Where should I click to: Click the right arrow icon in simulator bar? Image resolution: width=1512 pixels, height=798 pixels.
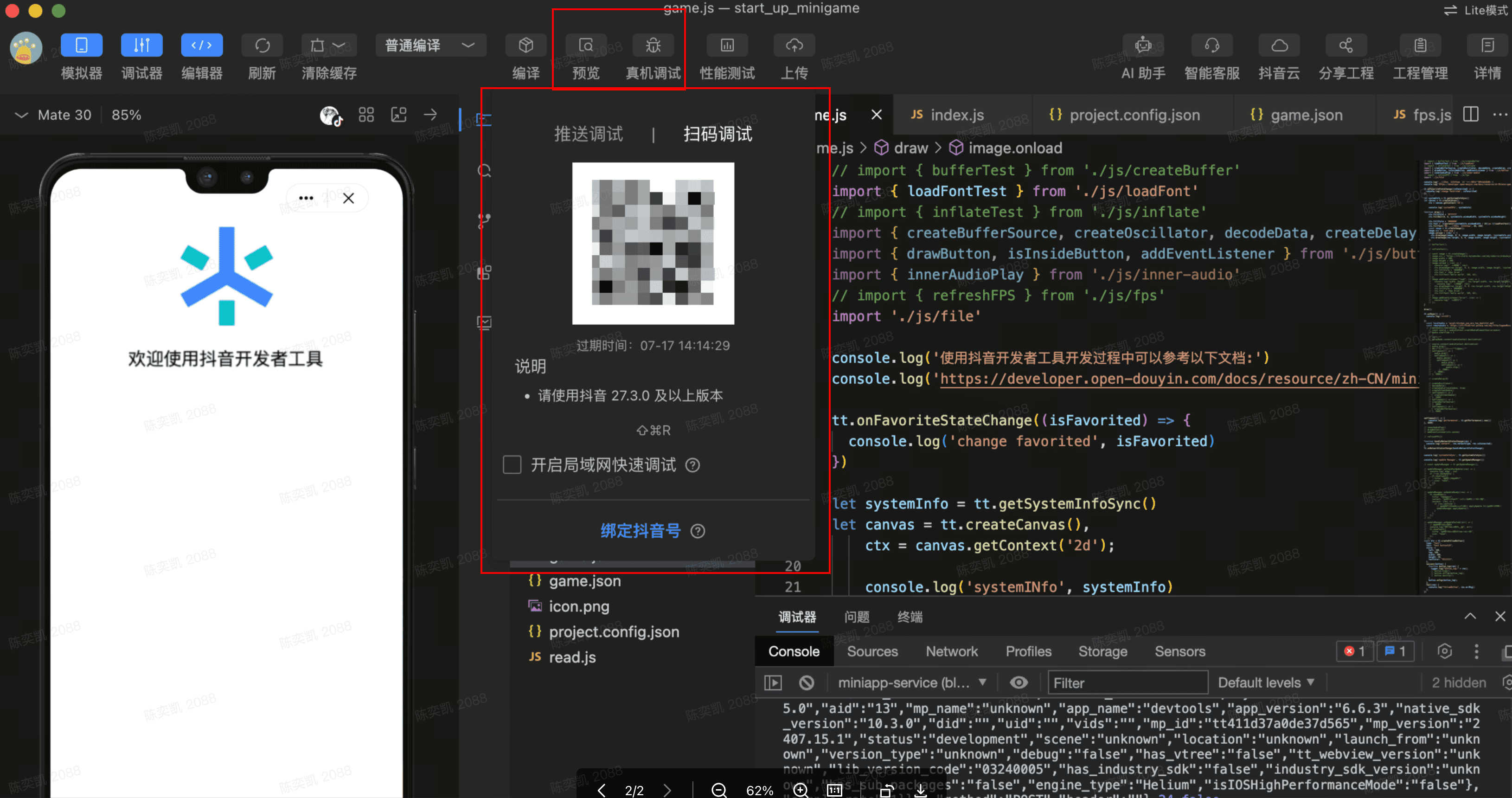(430, 115)
